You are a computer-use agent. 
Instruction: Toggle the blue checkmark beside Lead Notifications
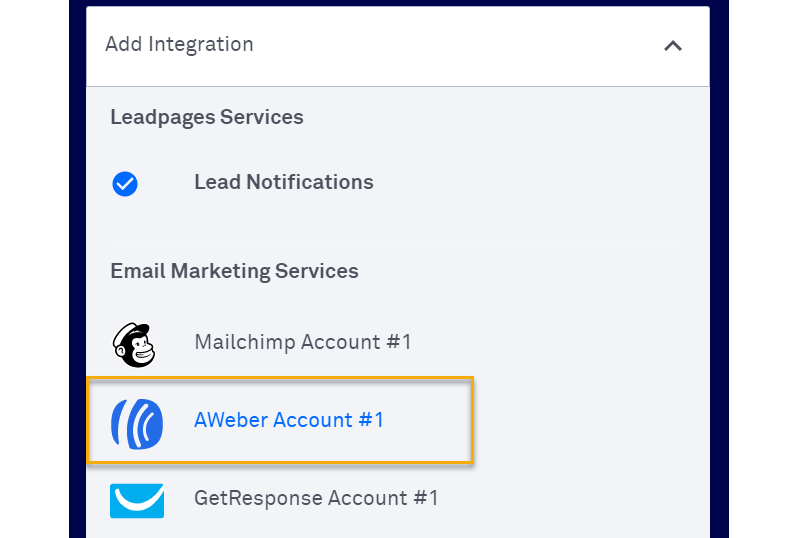tap(125, 184)
